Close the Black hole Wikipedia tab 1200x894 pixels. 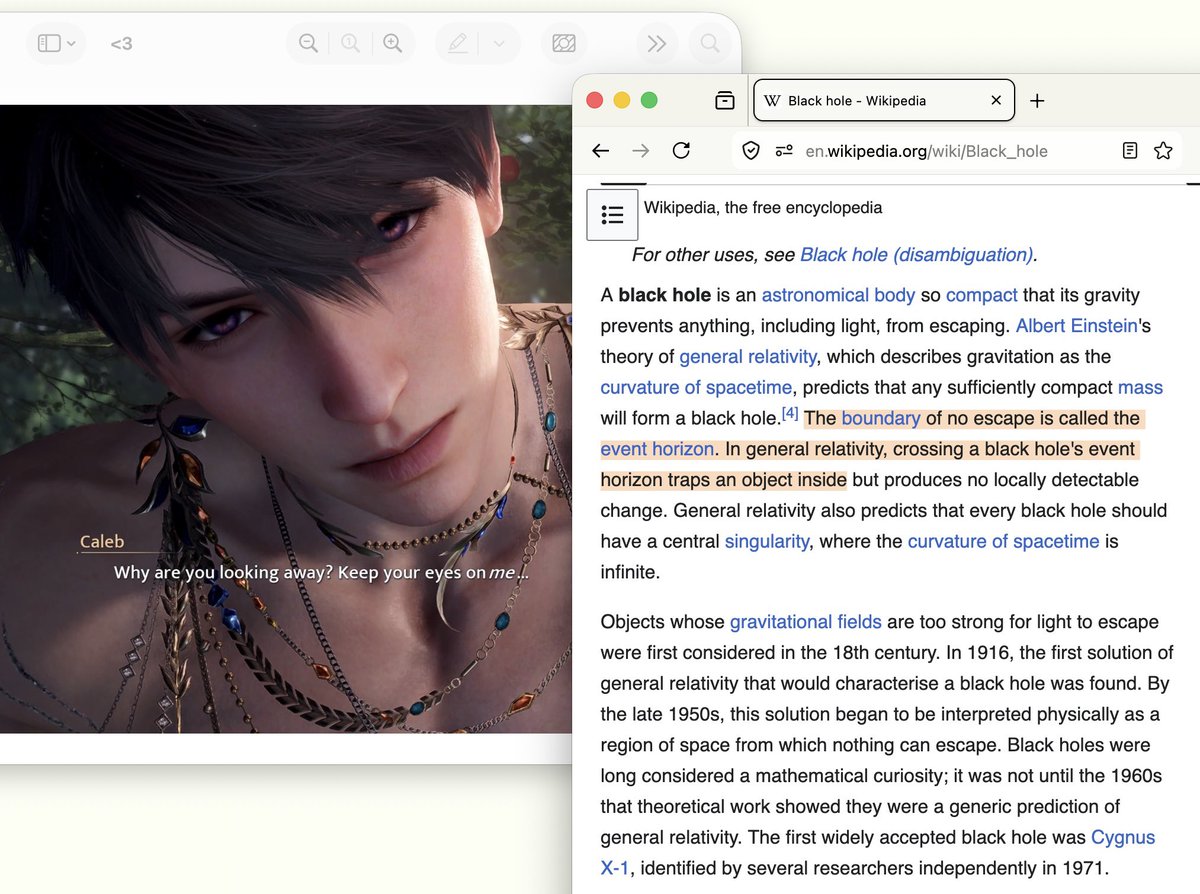point(996,100)
